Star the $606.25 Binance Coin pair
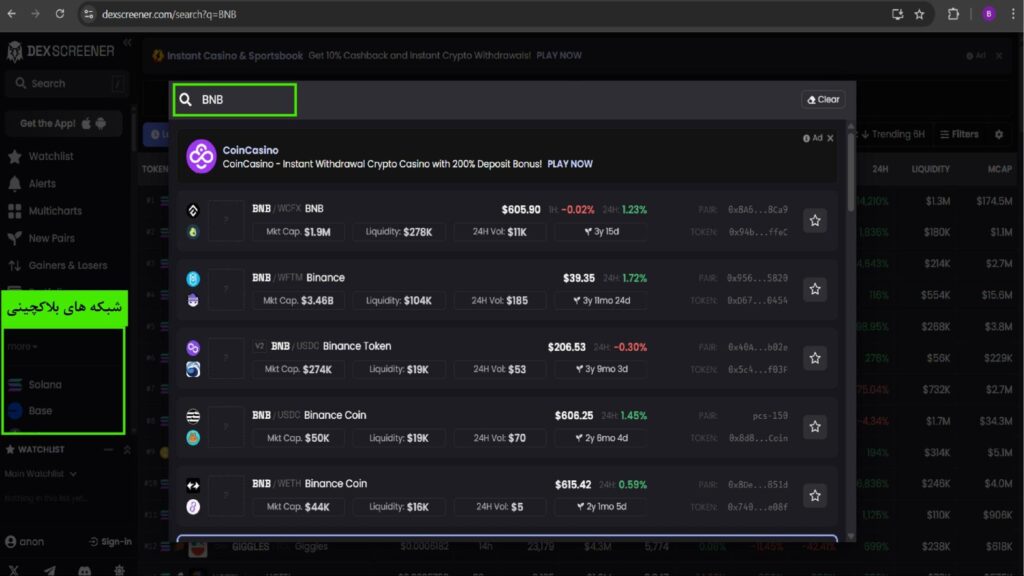The height and width of the screenshot is (576, 1024). click(x=815, y=426)
